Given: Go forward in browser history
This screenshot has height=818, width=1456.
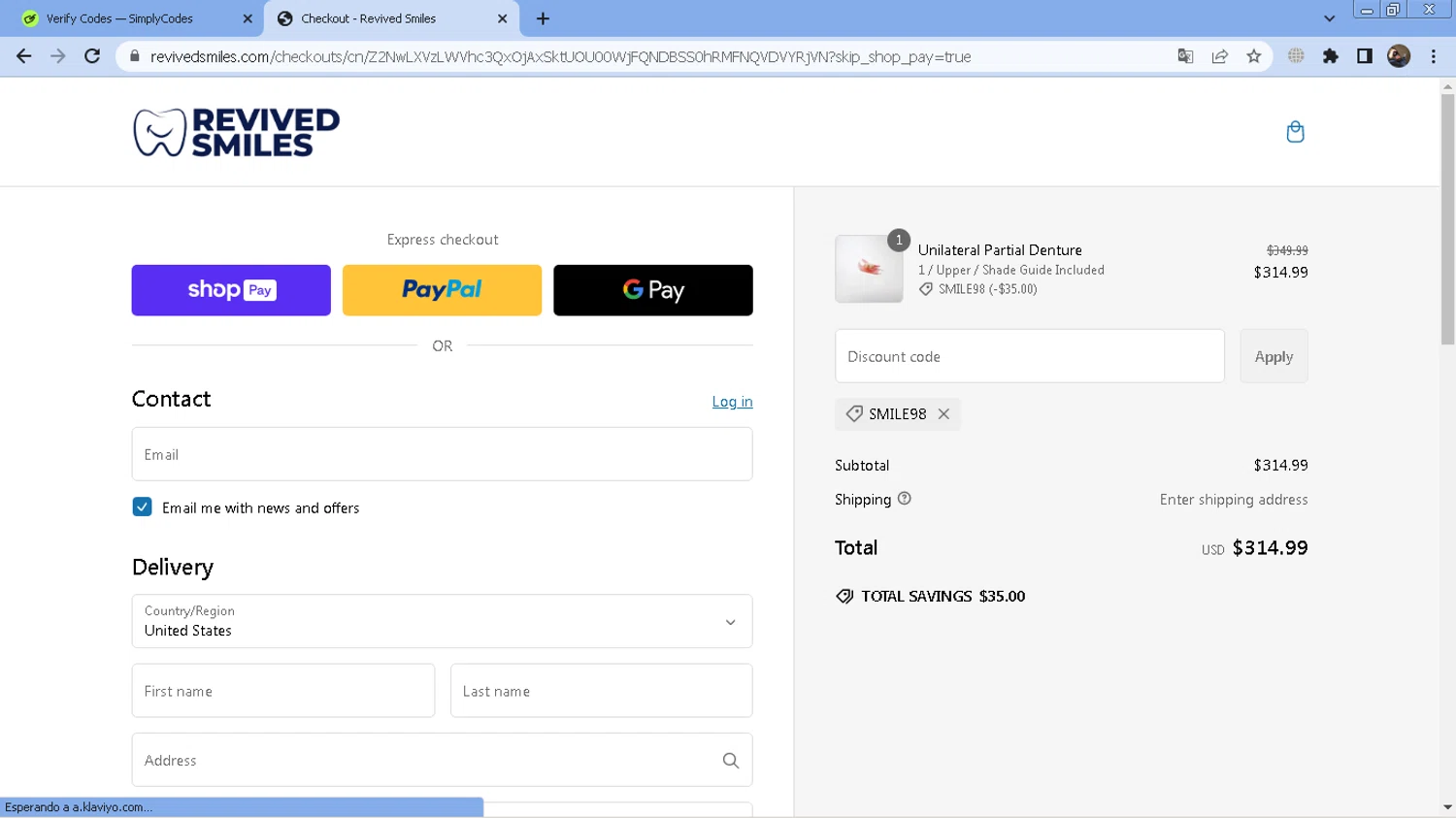Looking at the screenshot, I should click(x=58, y=56).
